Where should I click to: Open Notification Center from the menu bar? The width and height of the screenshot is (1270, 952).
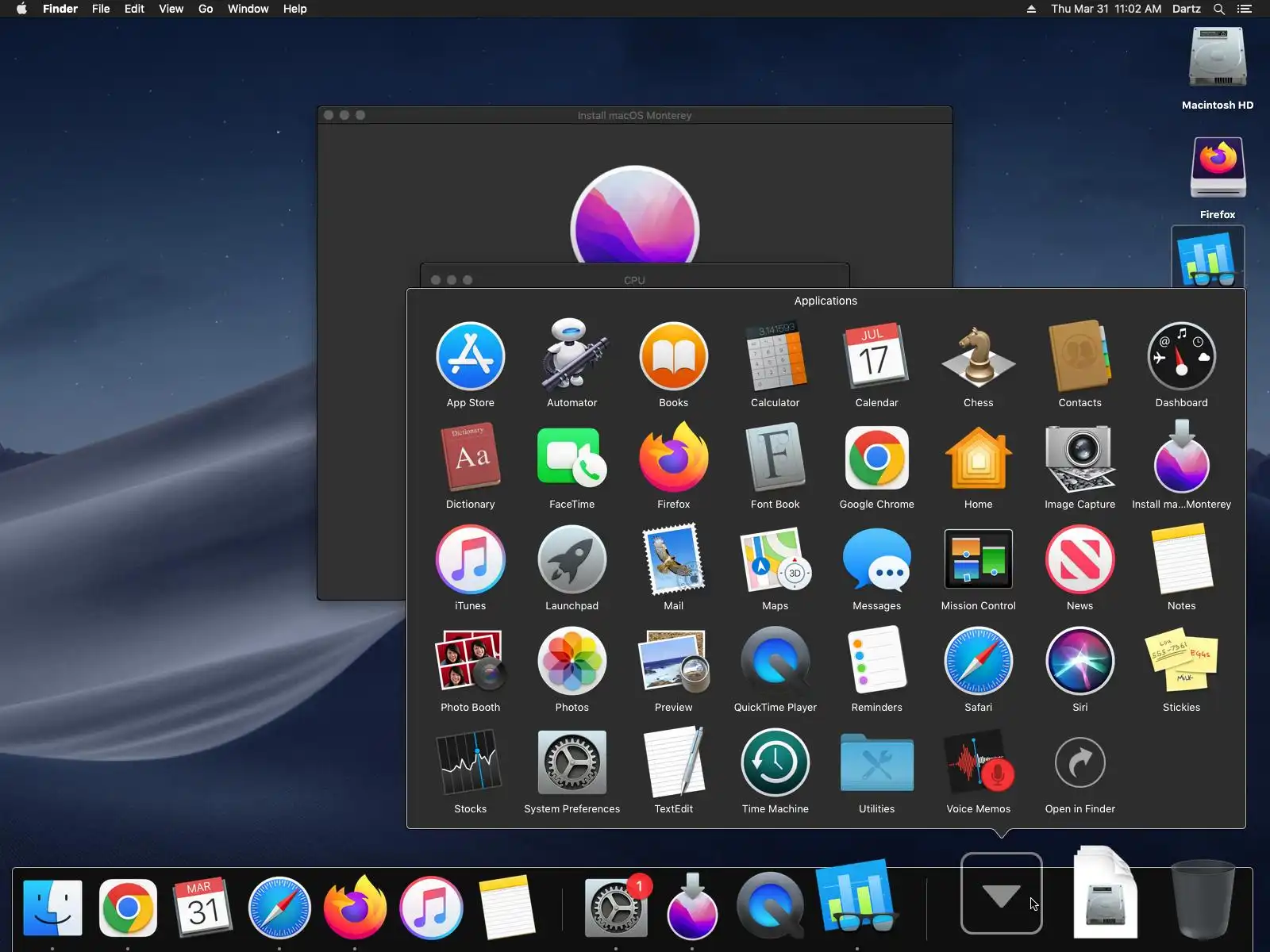coord(1244,9)
